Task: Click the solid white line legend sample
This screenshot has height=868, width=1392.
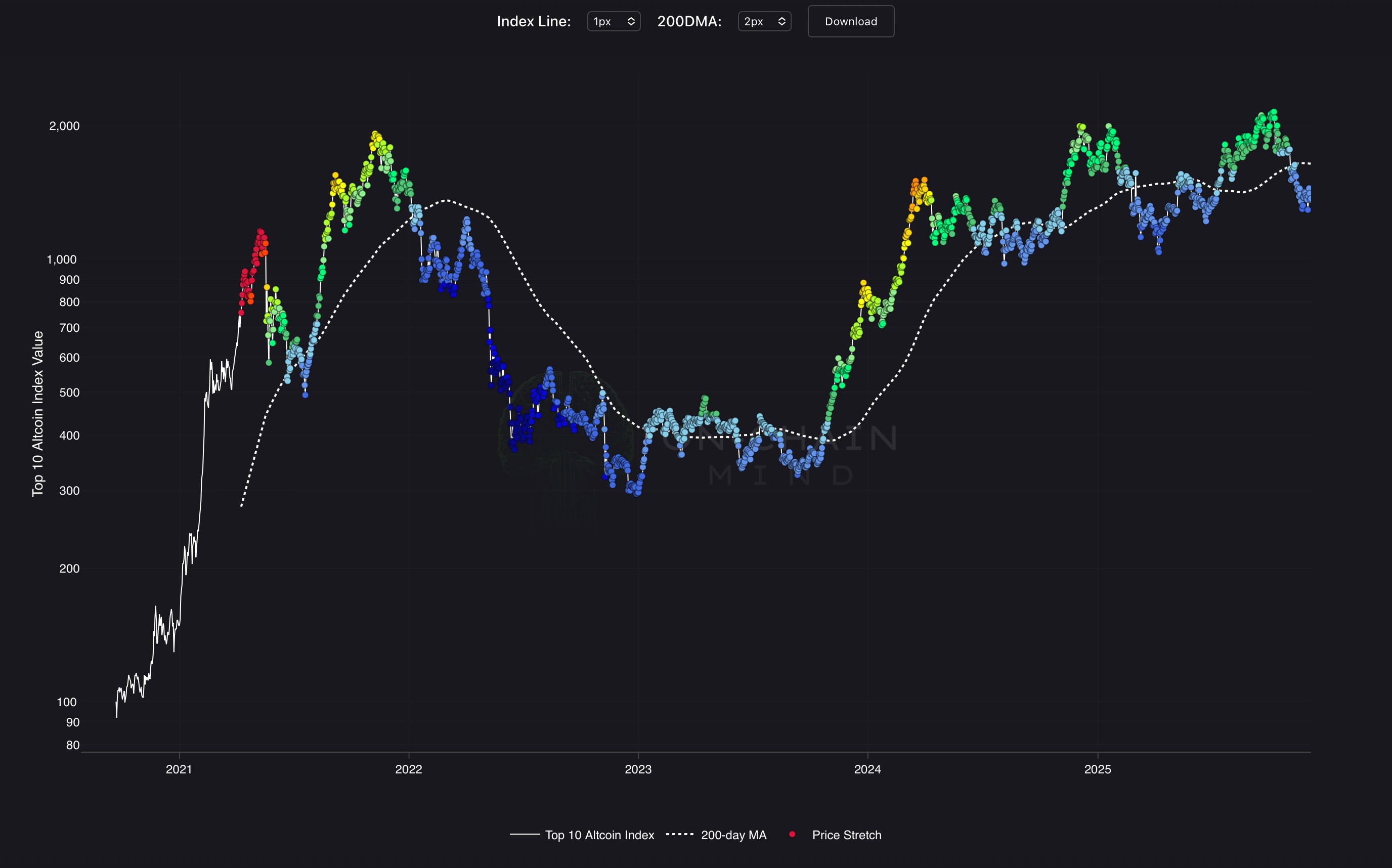Action: (524, 834)
